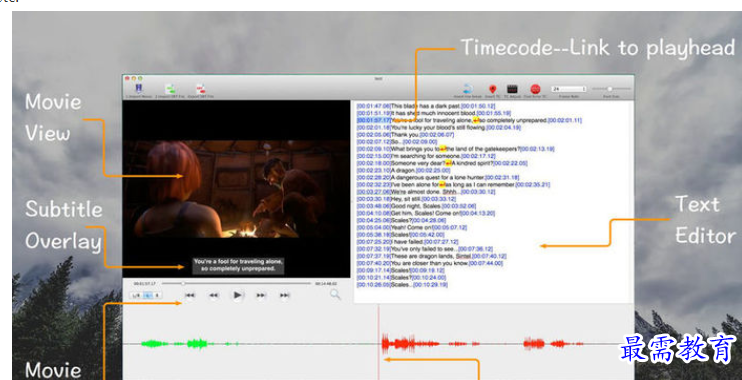Click text "I have failed"
This screenshot has width=742, height=380.
click(x=407, y=241)
